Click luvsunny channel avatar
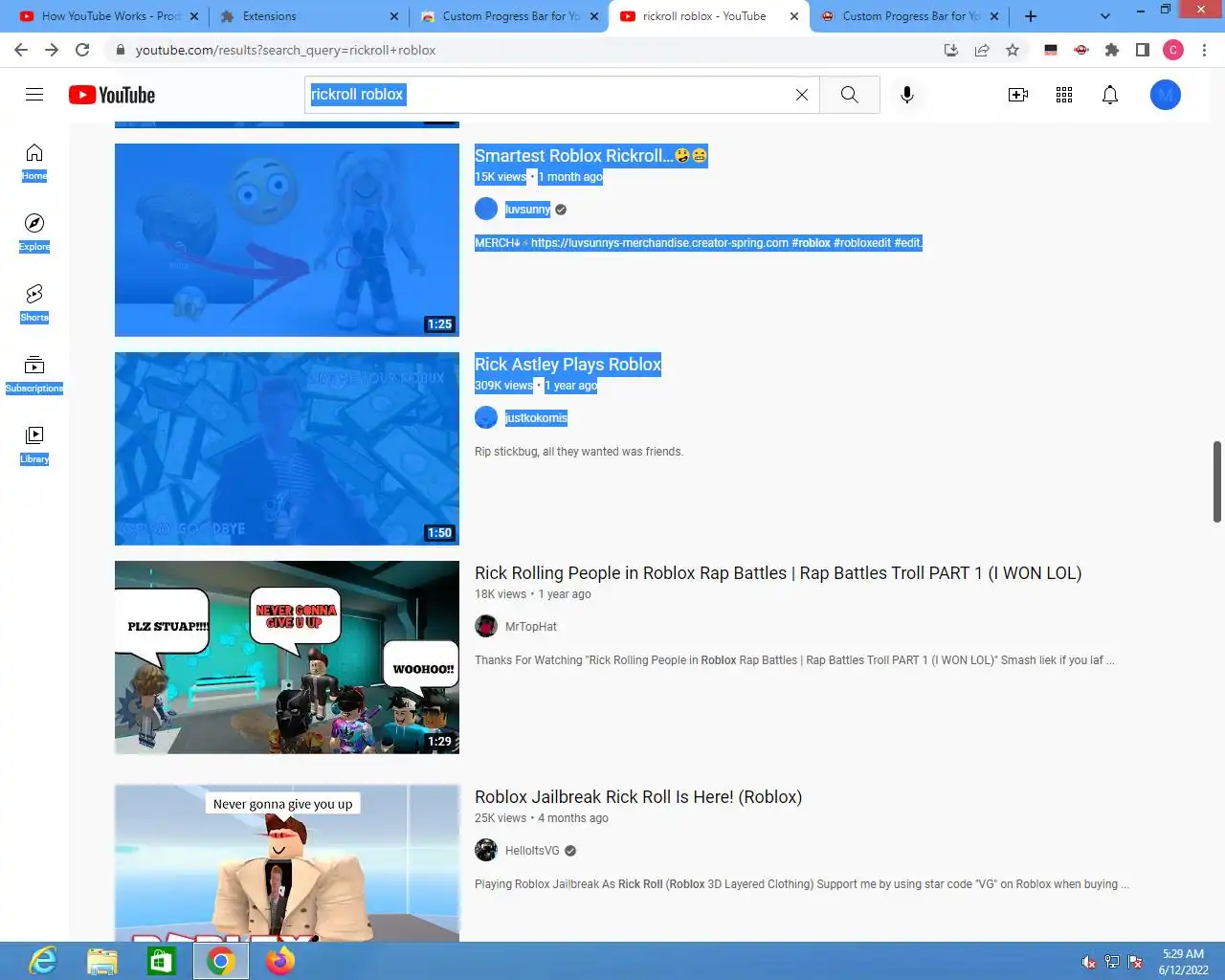This screenshot has height=980, width=1225. click(x=486, y=209)
